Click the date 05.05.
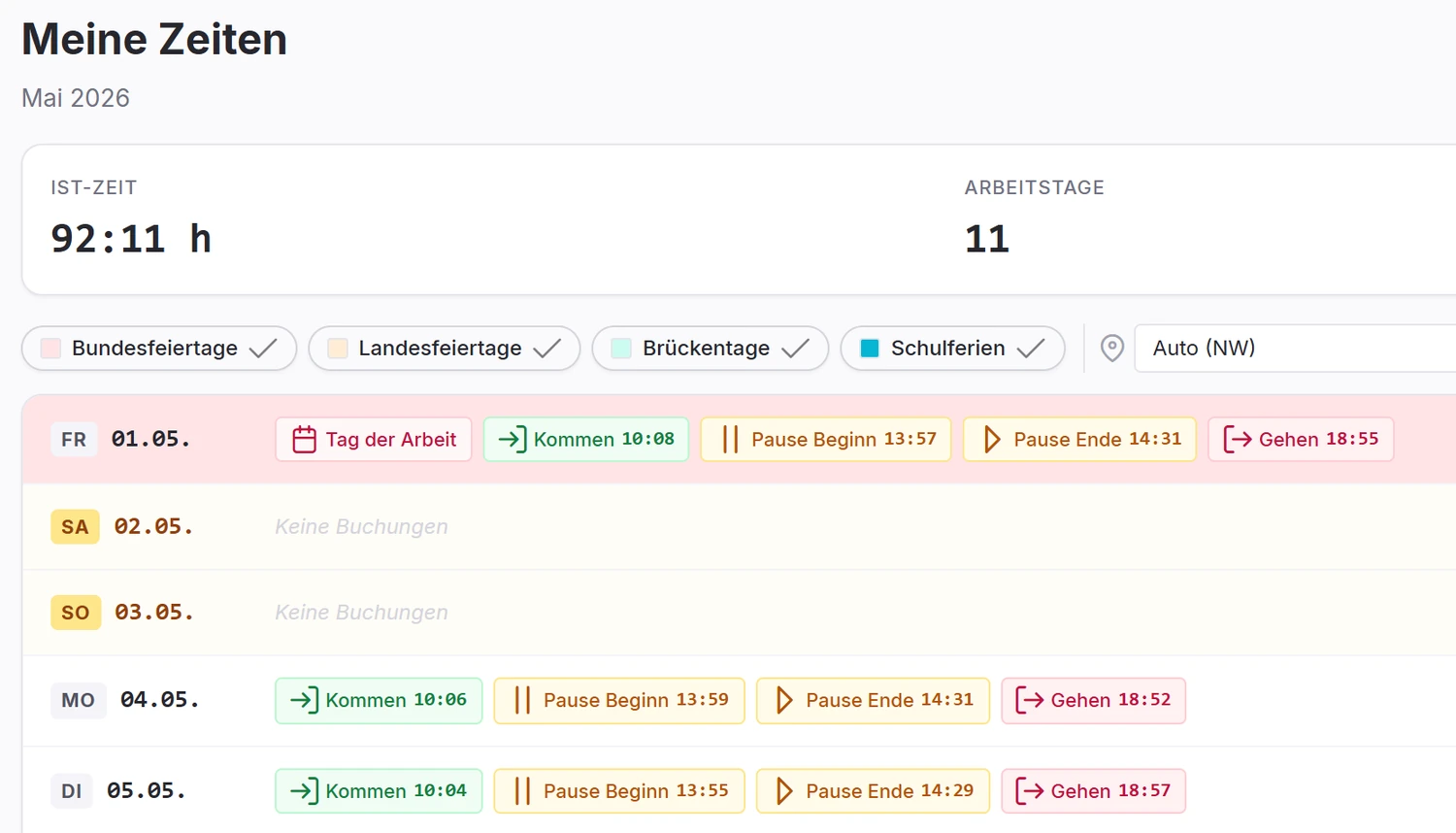1456x833 pixels. [146, 790]
